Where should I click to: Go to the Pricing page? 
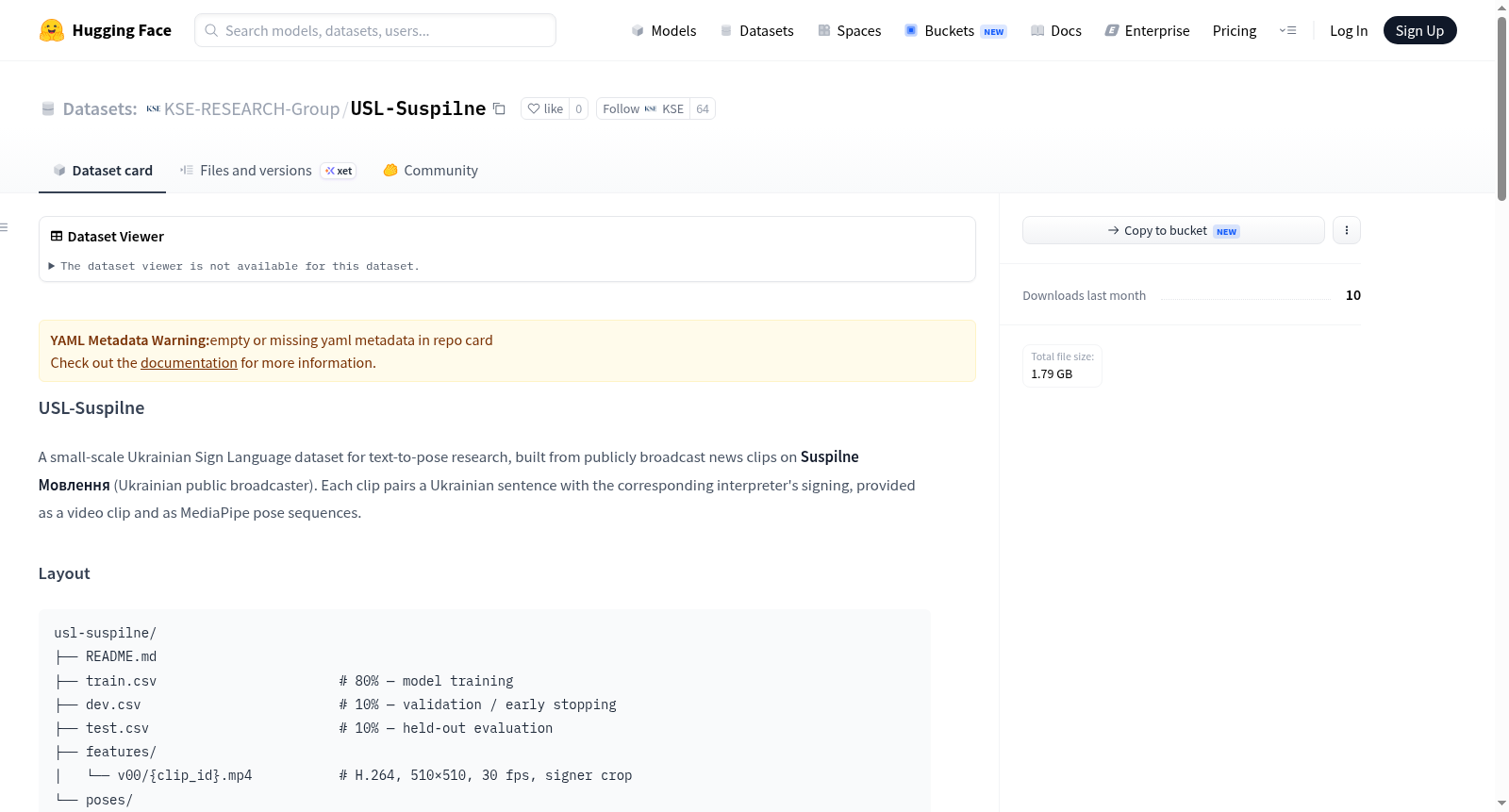click(x=1235, y=30)
